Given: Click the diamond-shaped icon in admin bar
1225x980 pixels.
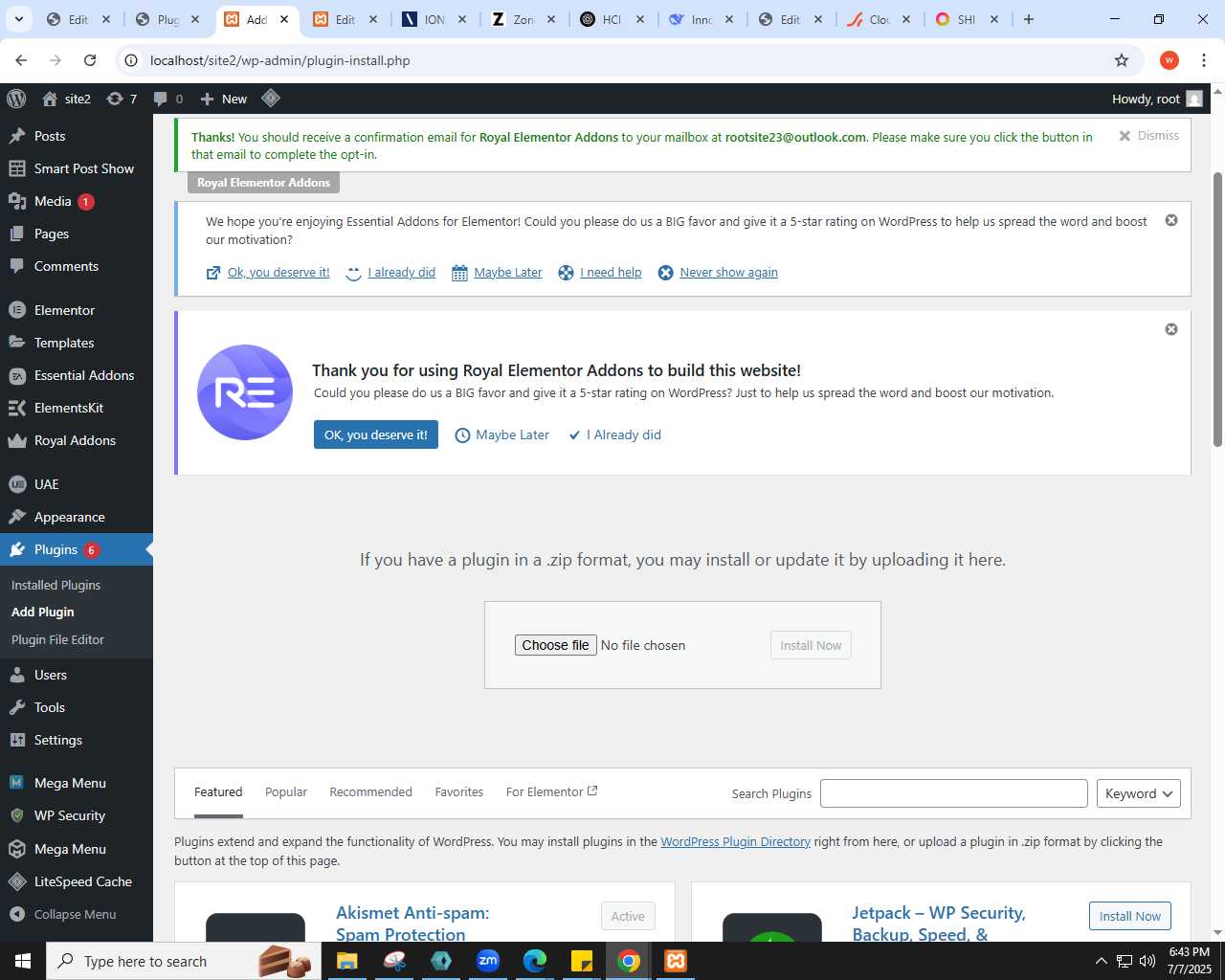Looking at the screenshot, I should pyautogui.click(x=271, y=98).
